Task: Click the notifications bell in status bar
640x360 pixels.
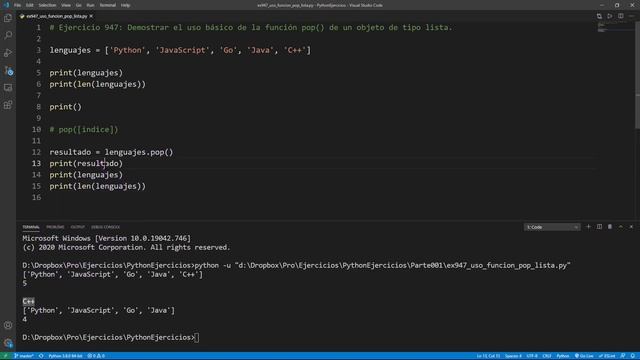Action: click(x=633, y=356)
